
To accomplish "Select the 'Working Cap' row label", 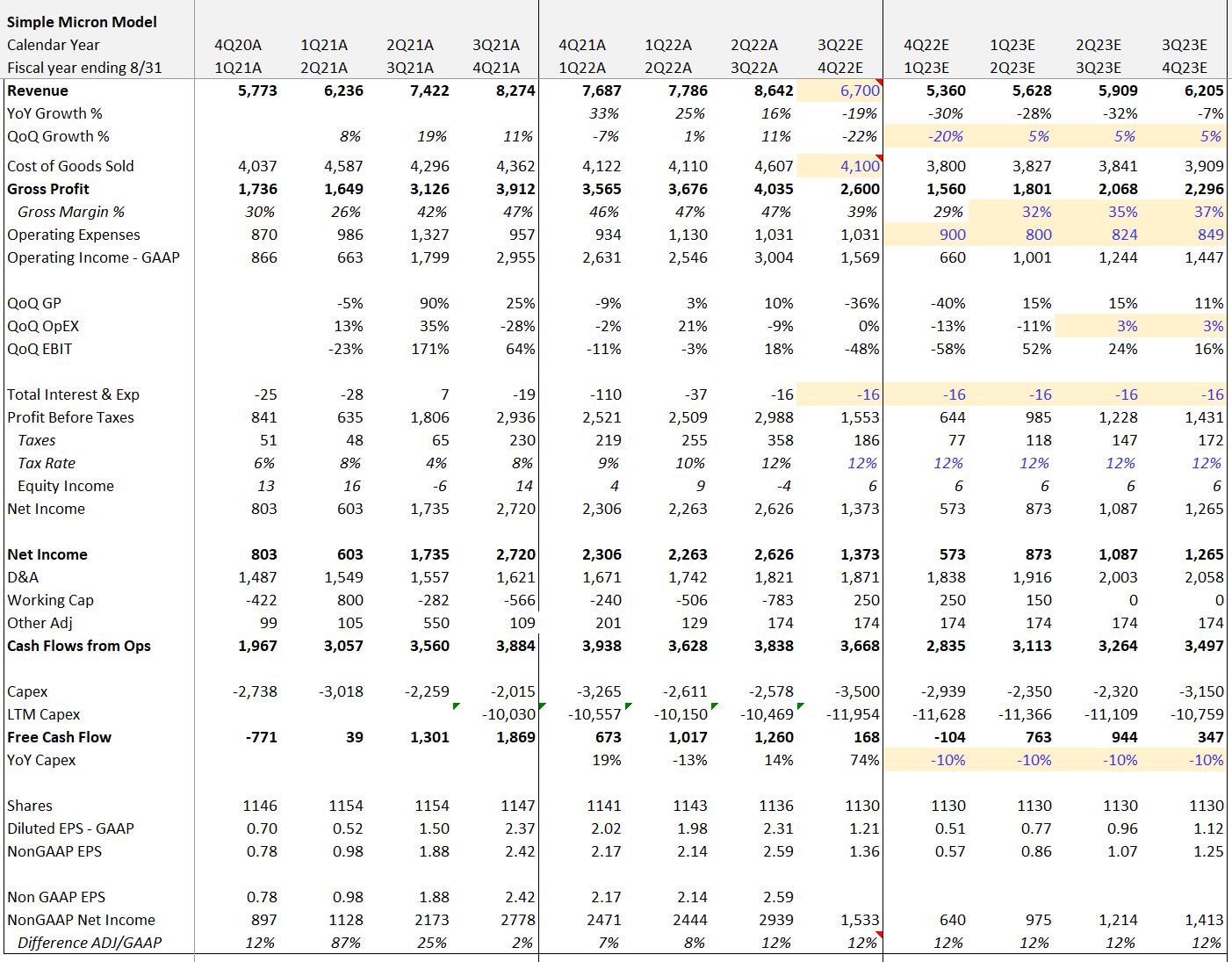I will [x=50, y=600].
